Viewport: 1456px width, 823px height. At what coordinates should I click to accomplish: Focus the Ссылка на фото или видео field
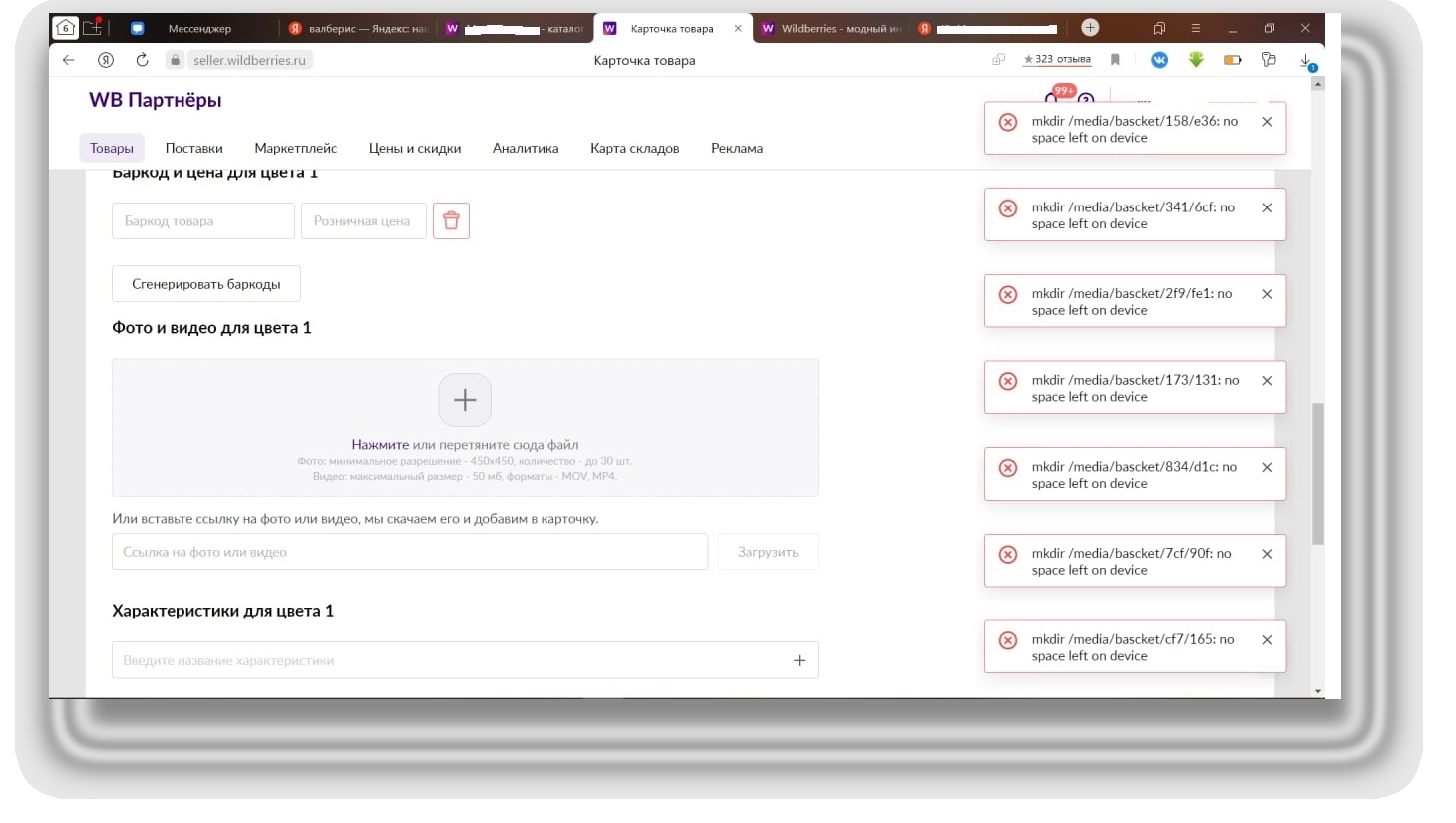[410, 552]
